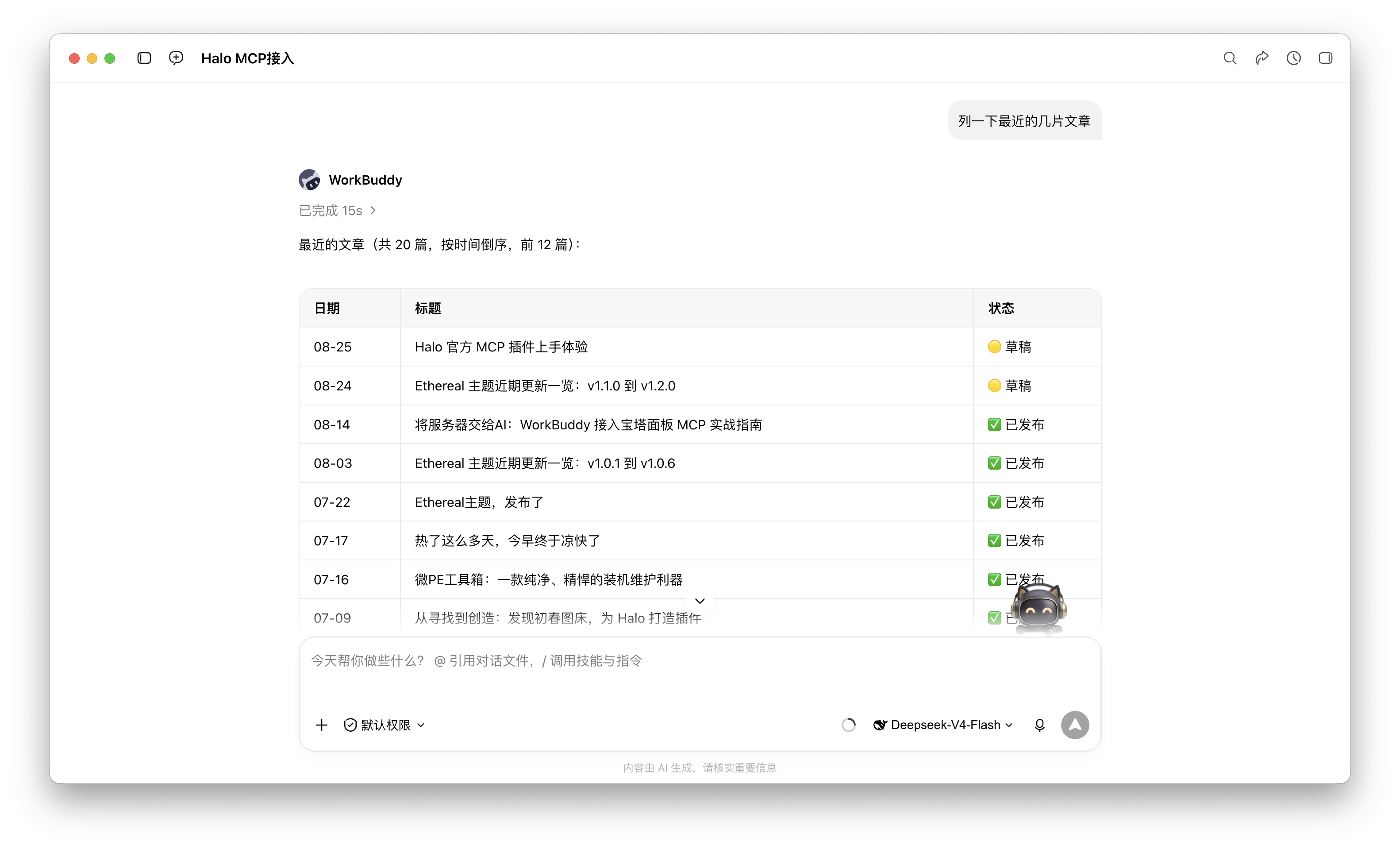Click the footer note 内容由 AI 生成
The width and height of the screenshot is (1400, 849).
coord(700,768)
